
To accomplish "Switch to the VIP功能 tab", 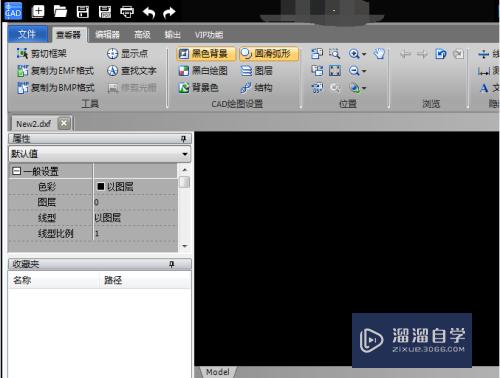I will coord(209,35).
